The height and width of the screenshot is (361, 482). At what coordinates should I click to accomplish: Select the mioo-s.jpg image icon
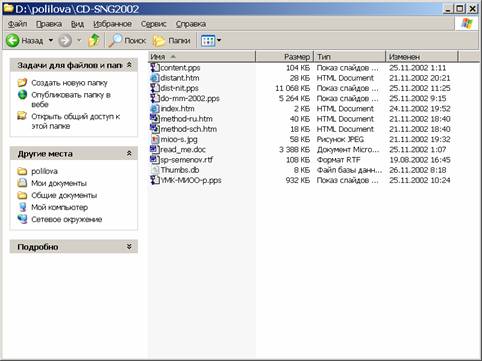pos(155,139)
